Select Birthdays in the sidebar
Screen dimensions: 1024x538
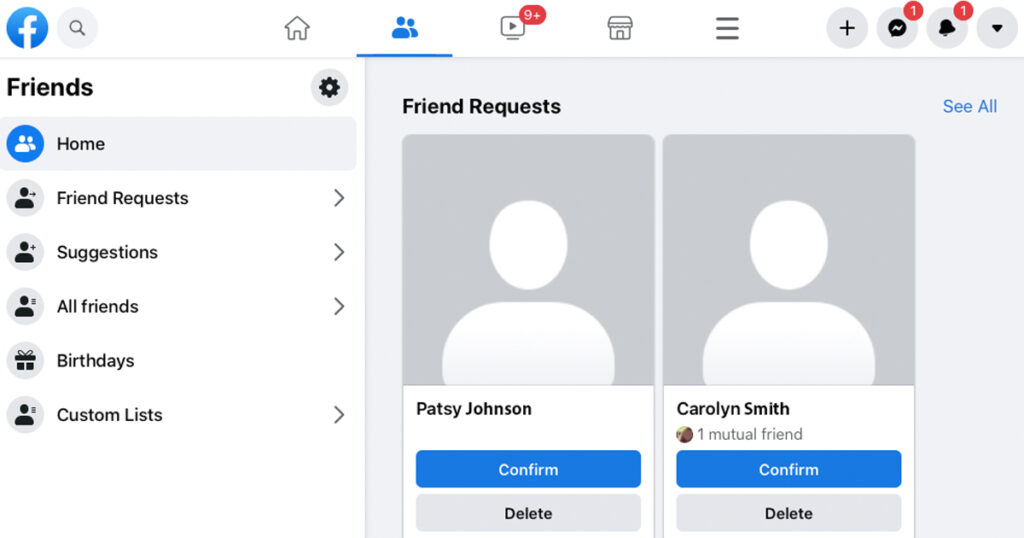(95, 361)
